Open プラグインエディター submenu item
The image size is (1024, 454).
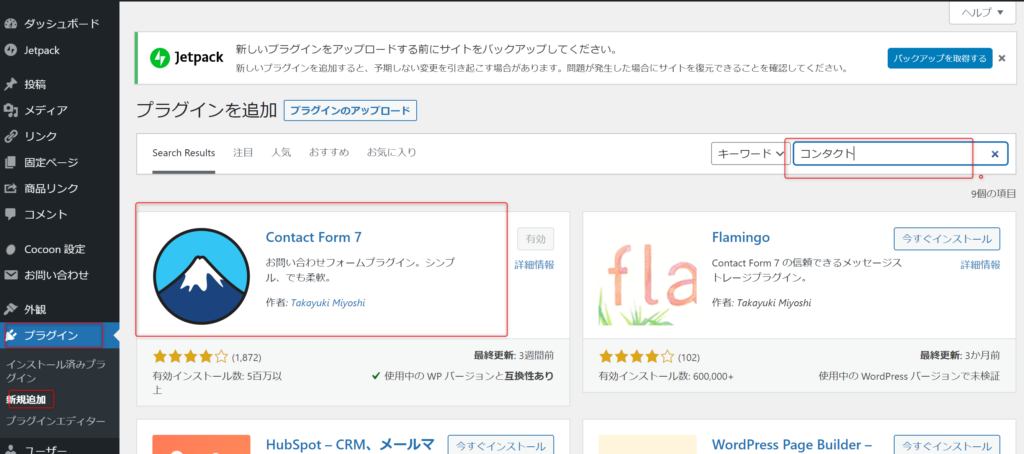(x=55, y=421)
